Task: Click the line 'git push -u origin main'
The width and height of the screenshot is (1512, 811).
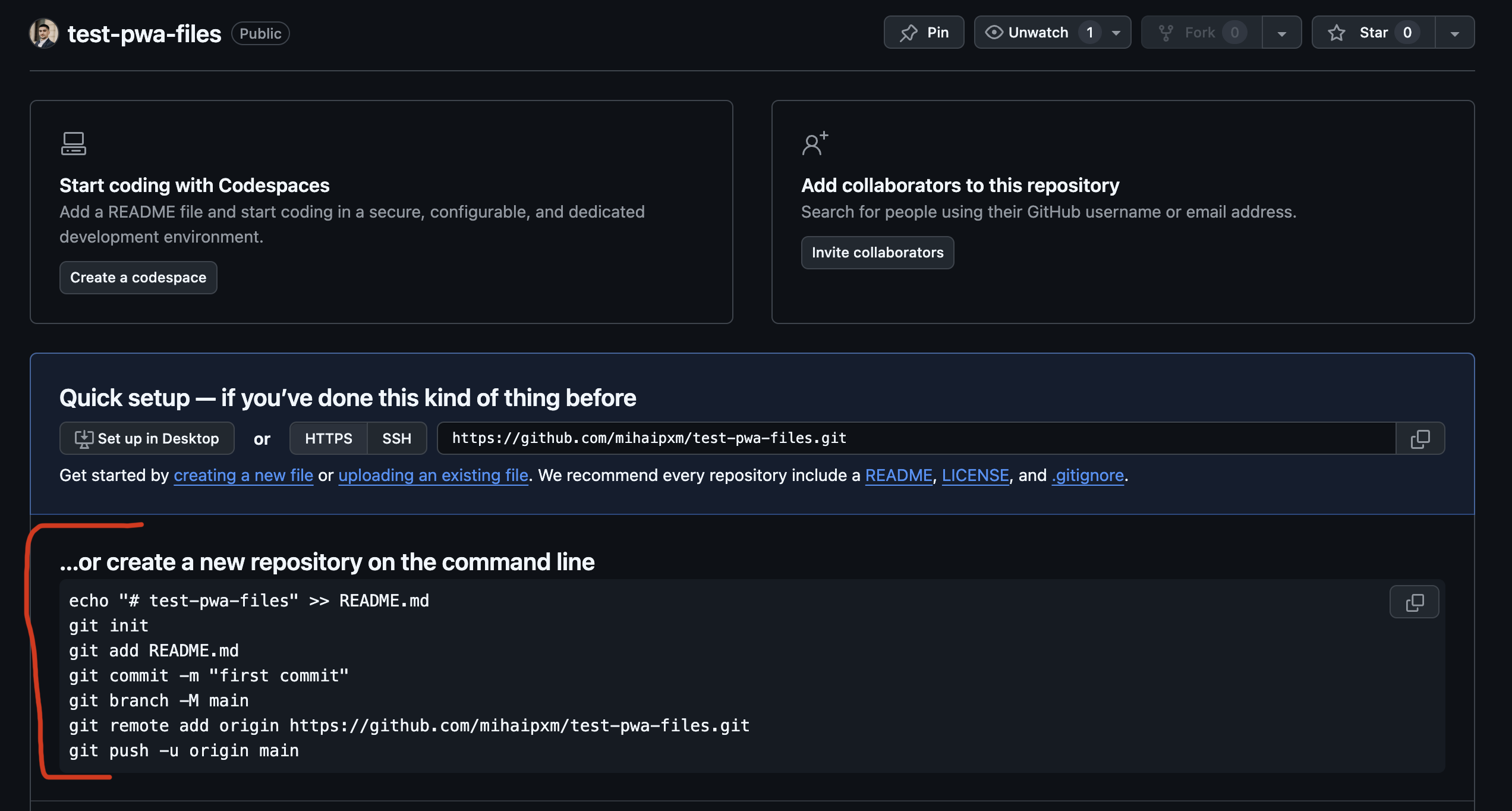Action: coord(184,750)
